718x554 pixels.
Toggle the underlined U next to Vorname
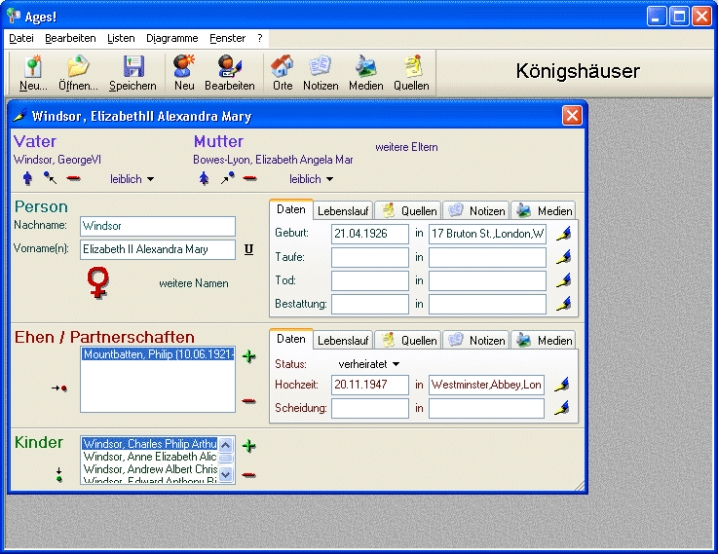(248, 250)
